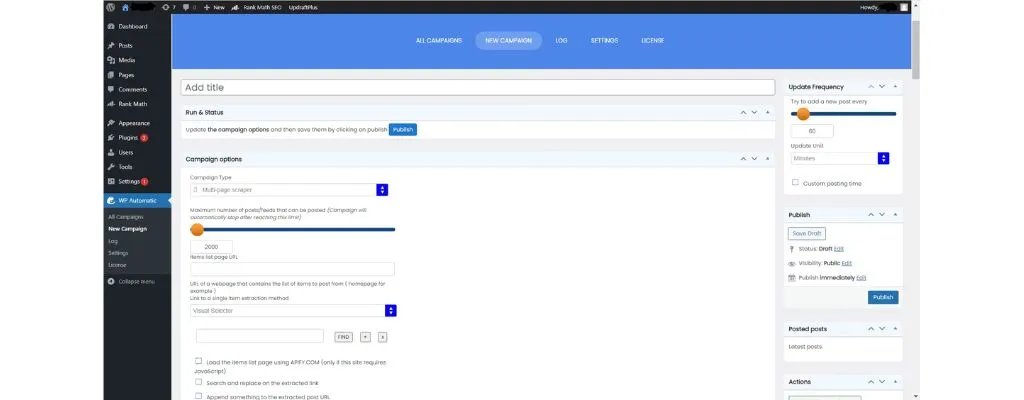The width and height of the screenshot is (1024, 400).
Task: Click the Comments sidebar icon
Action: (111, 90)
